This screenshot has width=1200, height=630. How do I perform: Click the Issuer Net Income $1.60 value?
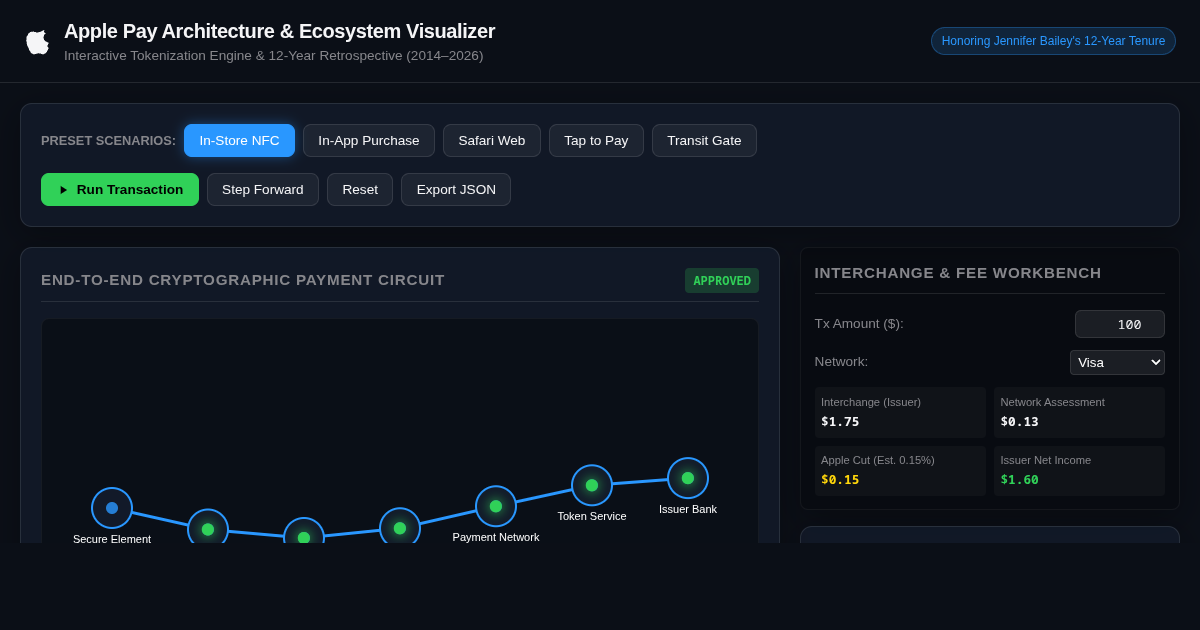click(1019, 480)
